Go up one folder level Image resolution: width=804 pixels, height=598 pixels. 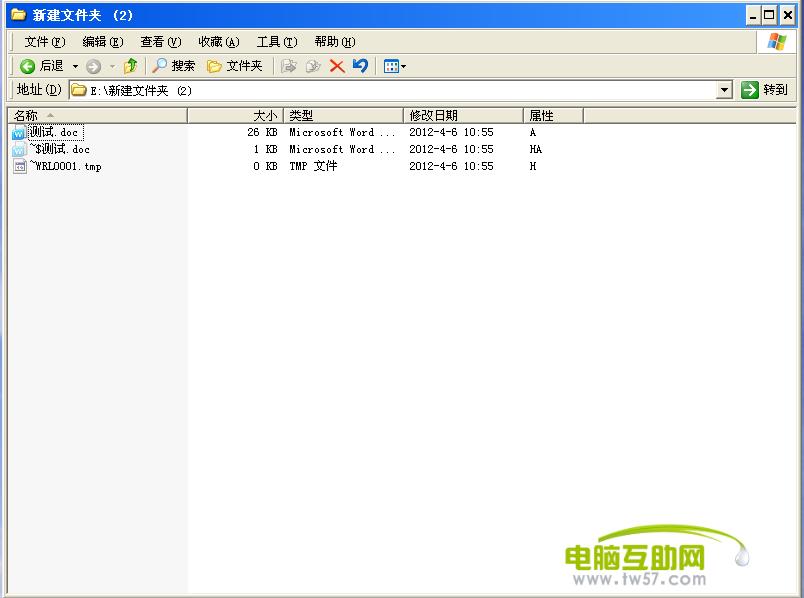point(130,66)
